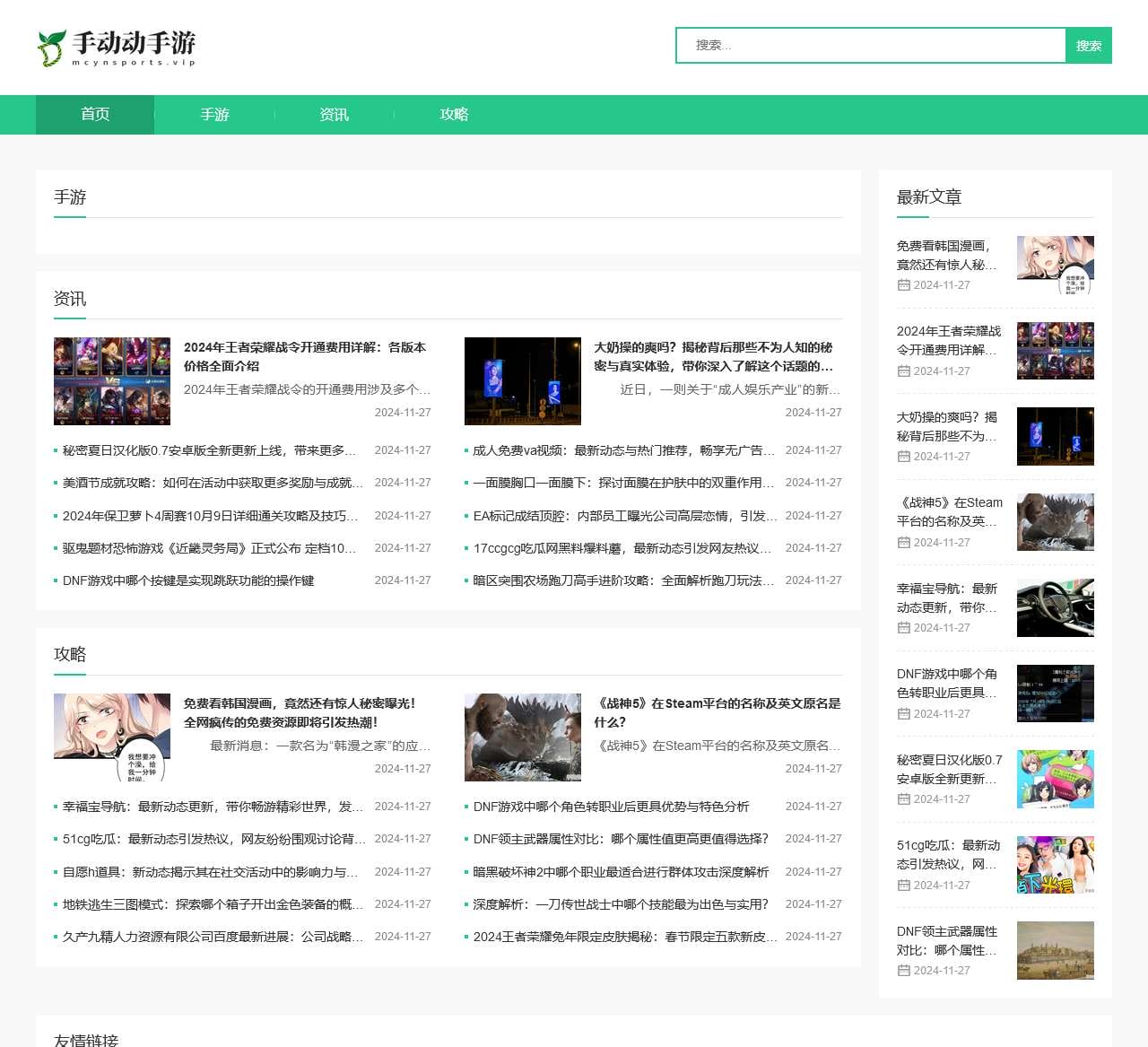Open the 大奶操的爽吗 featured headline
Screen dimensions: 1148x1047
pyautogui.click(x=714, y=356)
